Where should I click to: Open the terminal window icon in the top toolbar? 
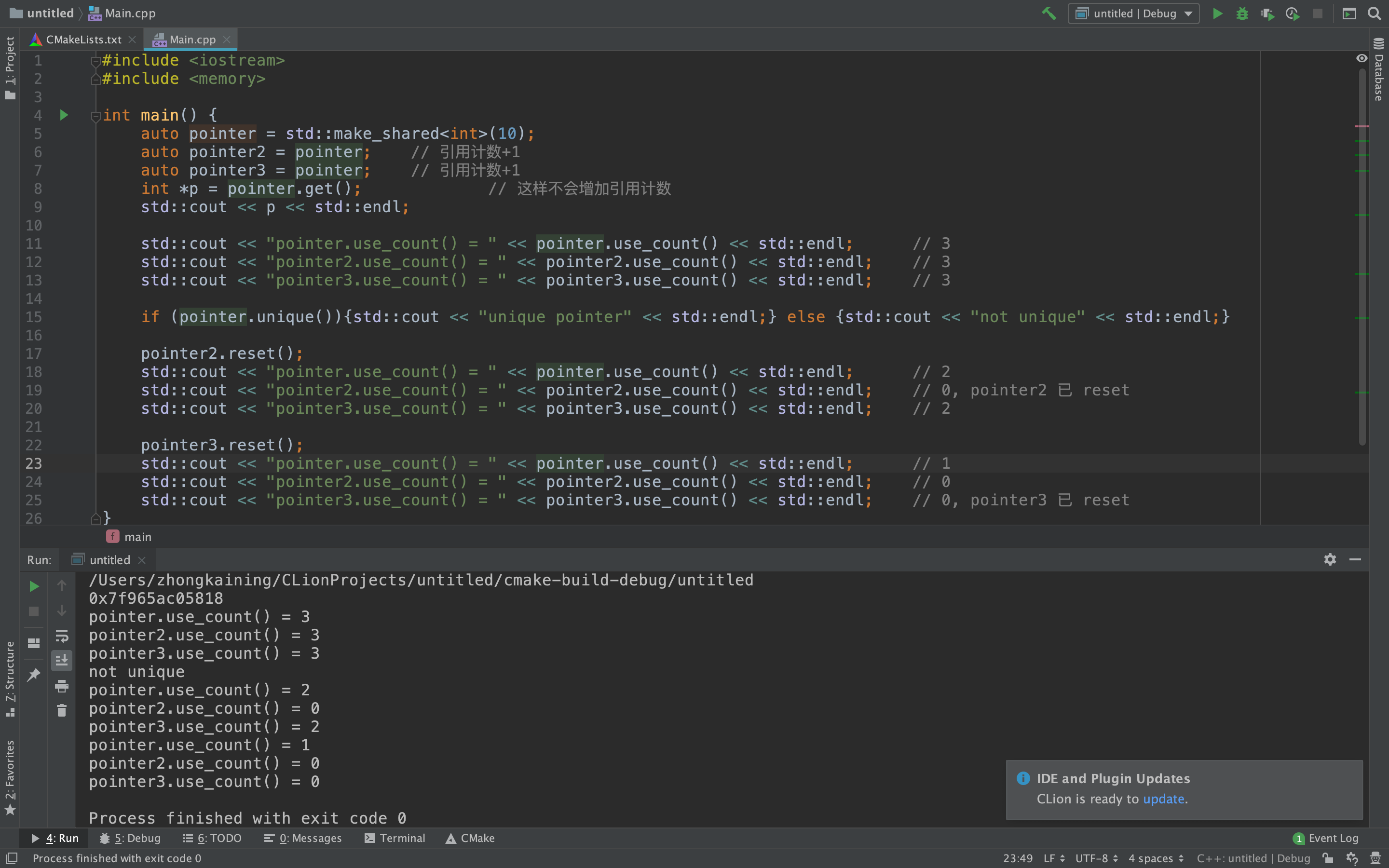[1349, 13]
